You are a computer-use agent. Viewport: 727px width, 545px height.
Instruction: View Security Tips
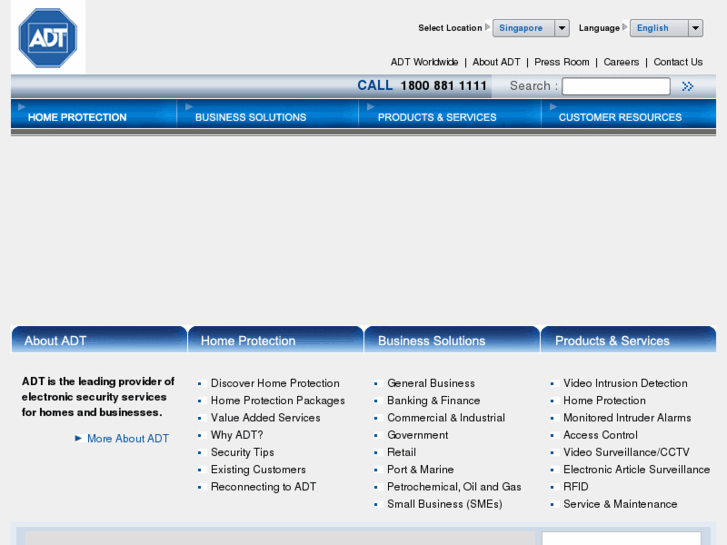click(242, 452)
